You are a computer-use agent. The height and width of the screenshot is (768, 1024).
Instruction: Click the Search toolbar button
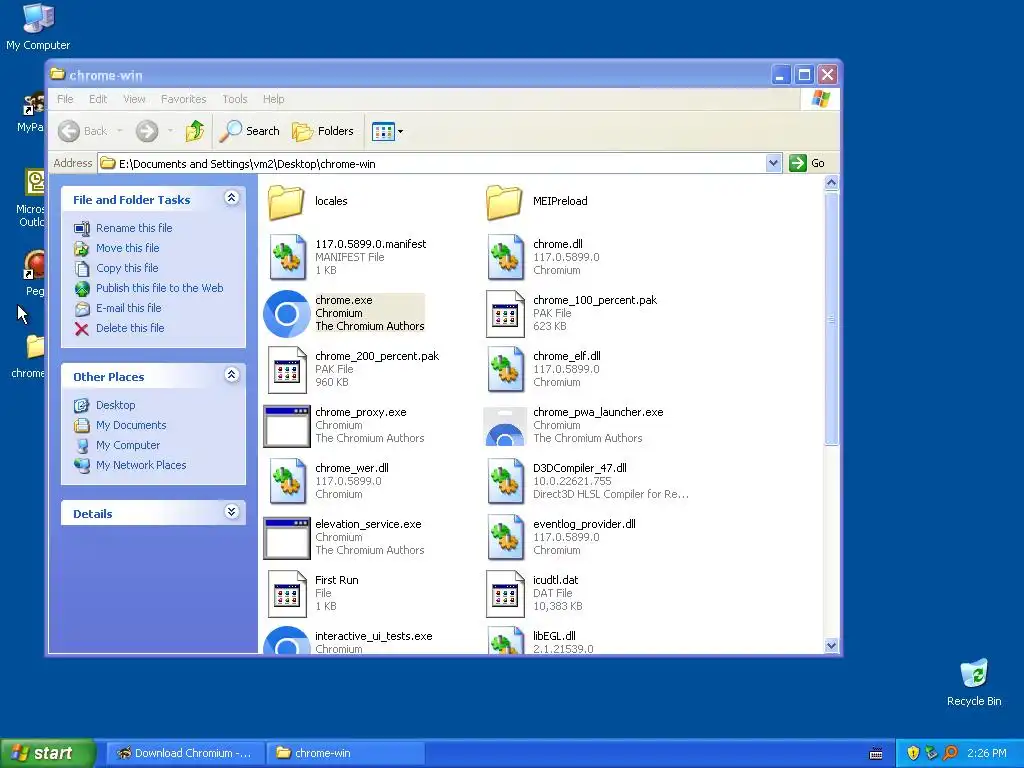[249, 131]
